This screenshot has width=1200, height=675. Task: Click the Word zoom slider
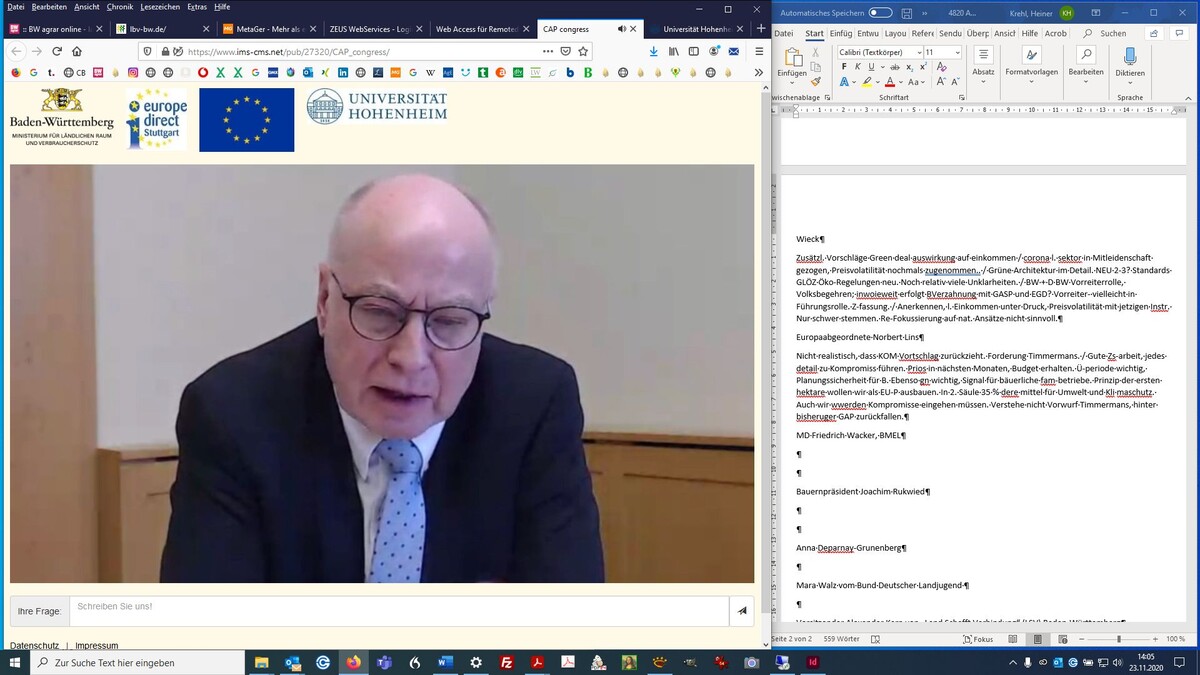[1118, 639]
